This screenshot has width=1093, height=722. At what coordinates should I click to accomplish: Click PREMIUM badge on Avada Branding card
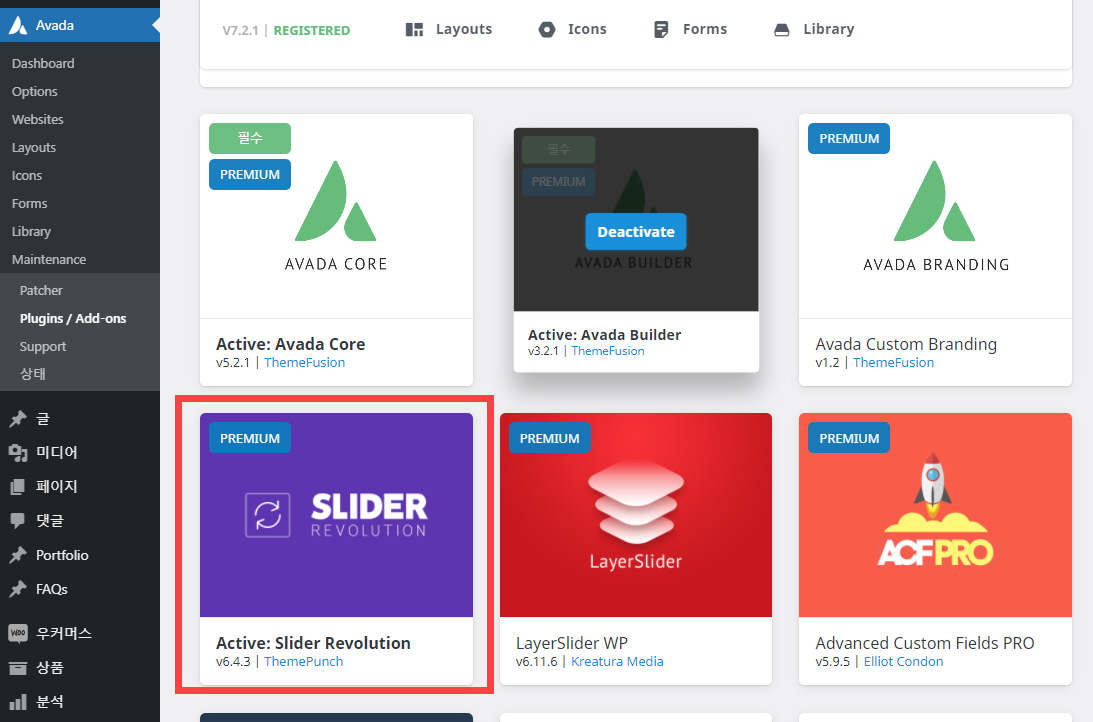[848, 139]
